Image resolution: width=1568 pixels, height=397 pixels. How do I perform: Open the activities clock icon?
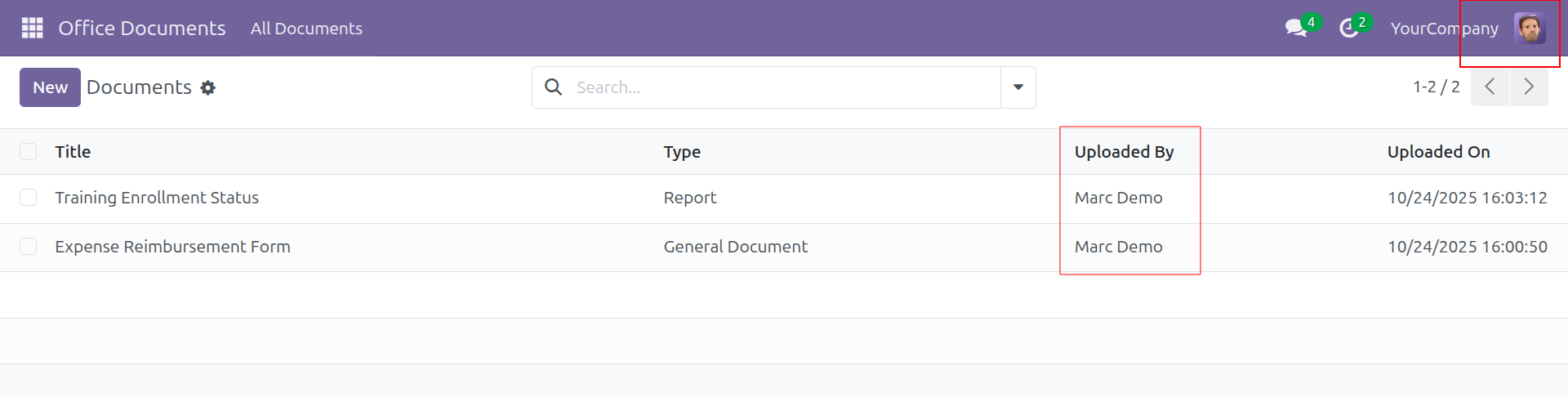(1349, 28)
